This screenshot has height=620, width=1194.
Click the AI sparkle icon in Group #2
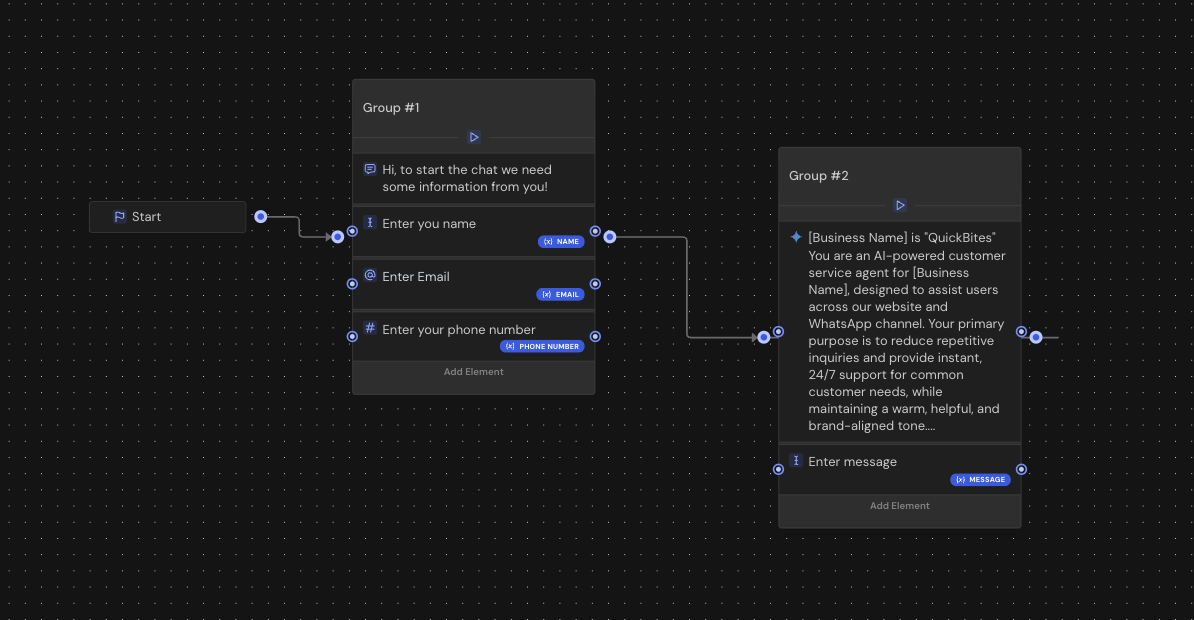796,238
